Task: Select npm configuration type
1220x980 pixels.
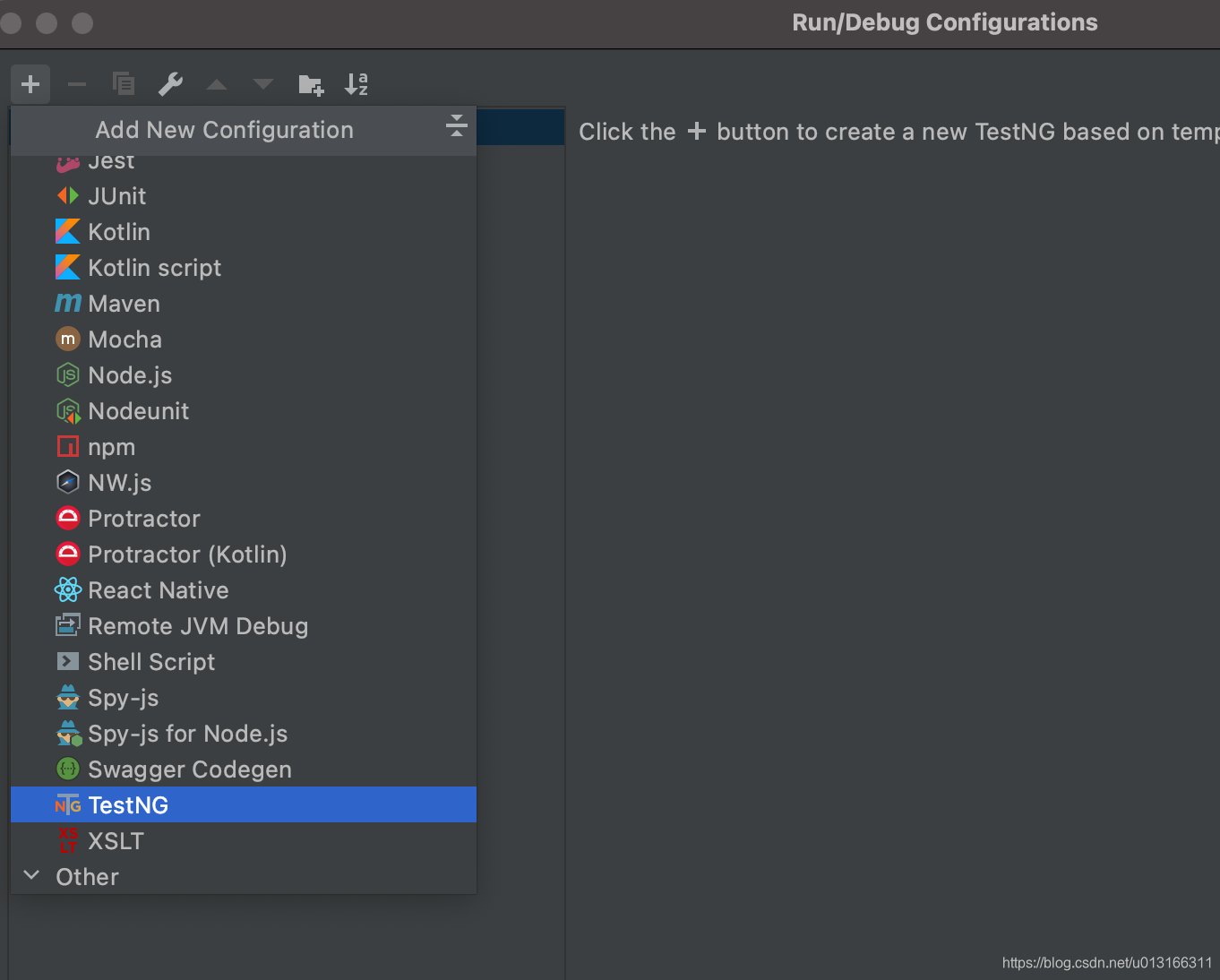Action: point(244,446)
